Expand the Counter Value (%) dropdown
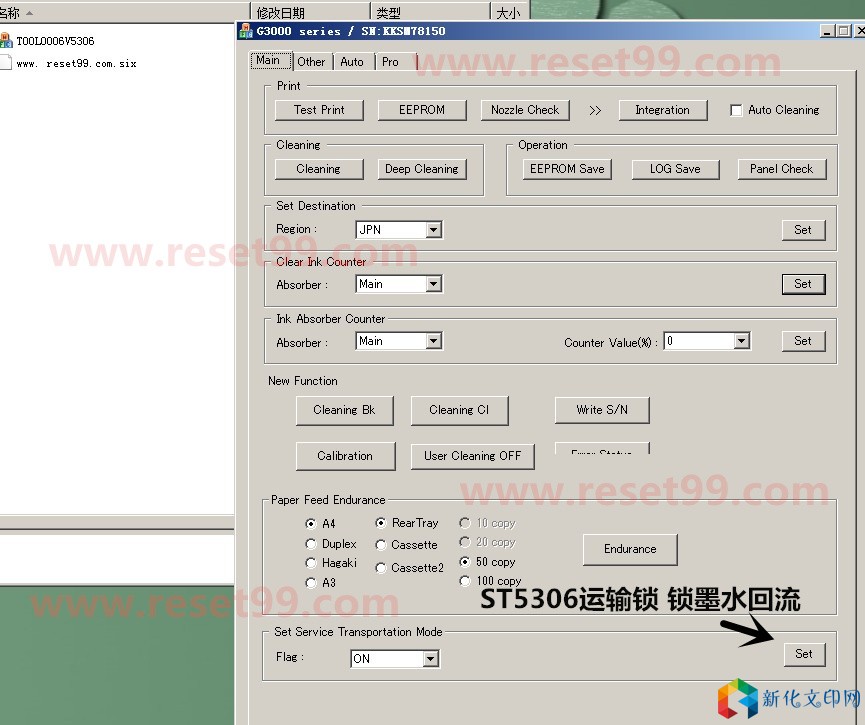The width and height of the screenshot is (865, 725). [741, 341]
